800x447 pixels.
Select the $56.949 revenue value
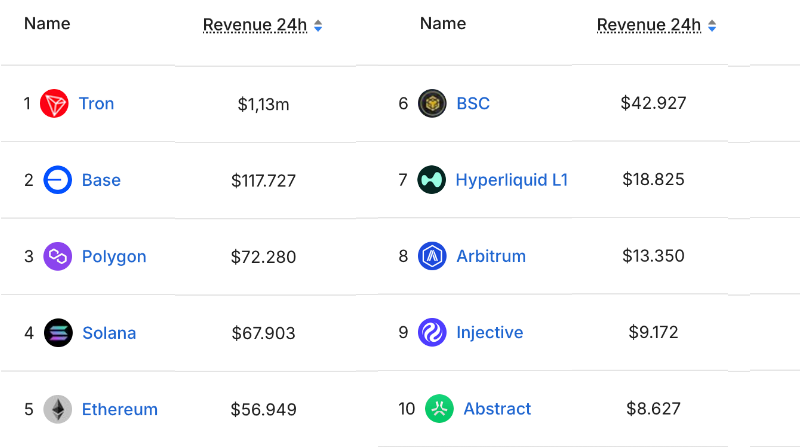(263, 410)
